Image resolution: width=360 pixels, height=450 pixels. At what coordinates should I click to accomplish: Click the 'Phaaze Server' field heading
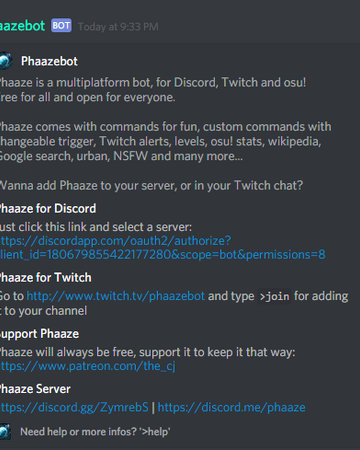35,389
